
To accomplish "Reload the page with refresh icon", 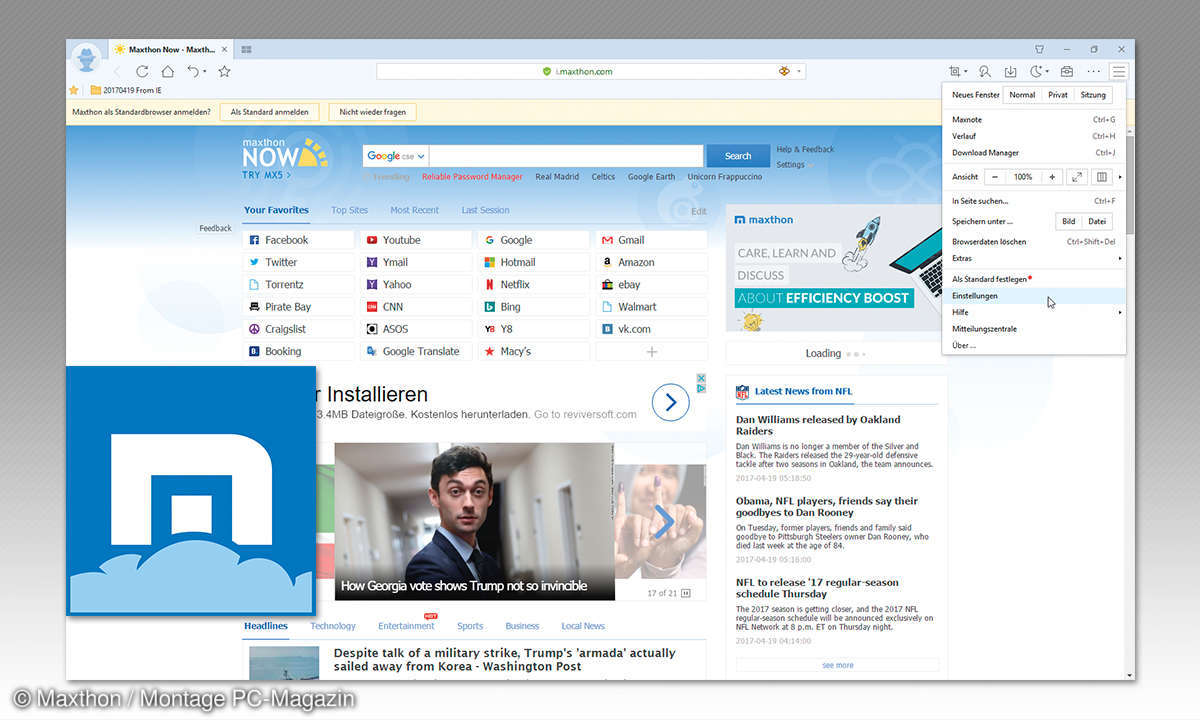I will tap(142, 71).
